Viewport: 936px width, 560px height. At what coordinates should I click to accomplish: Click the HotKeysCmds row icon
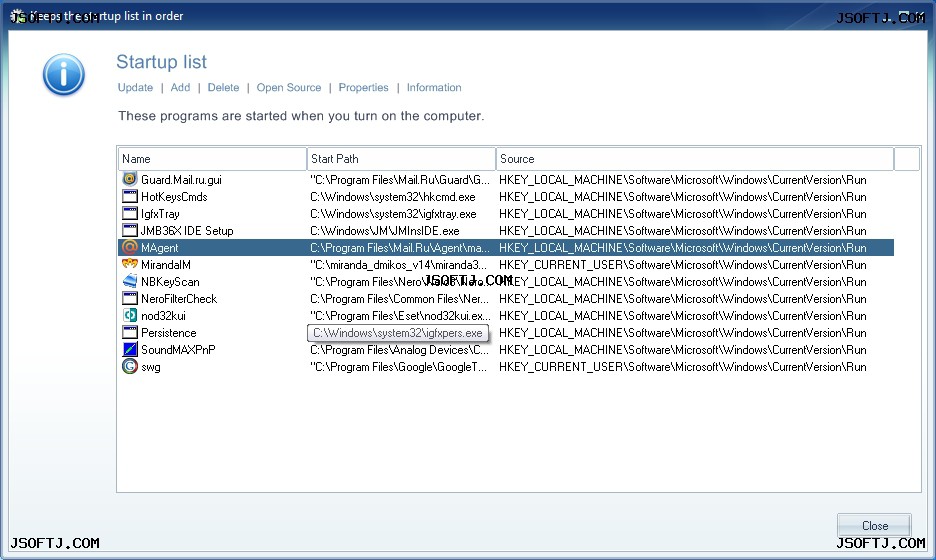[x=130, y=196]
